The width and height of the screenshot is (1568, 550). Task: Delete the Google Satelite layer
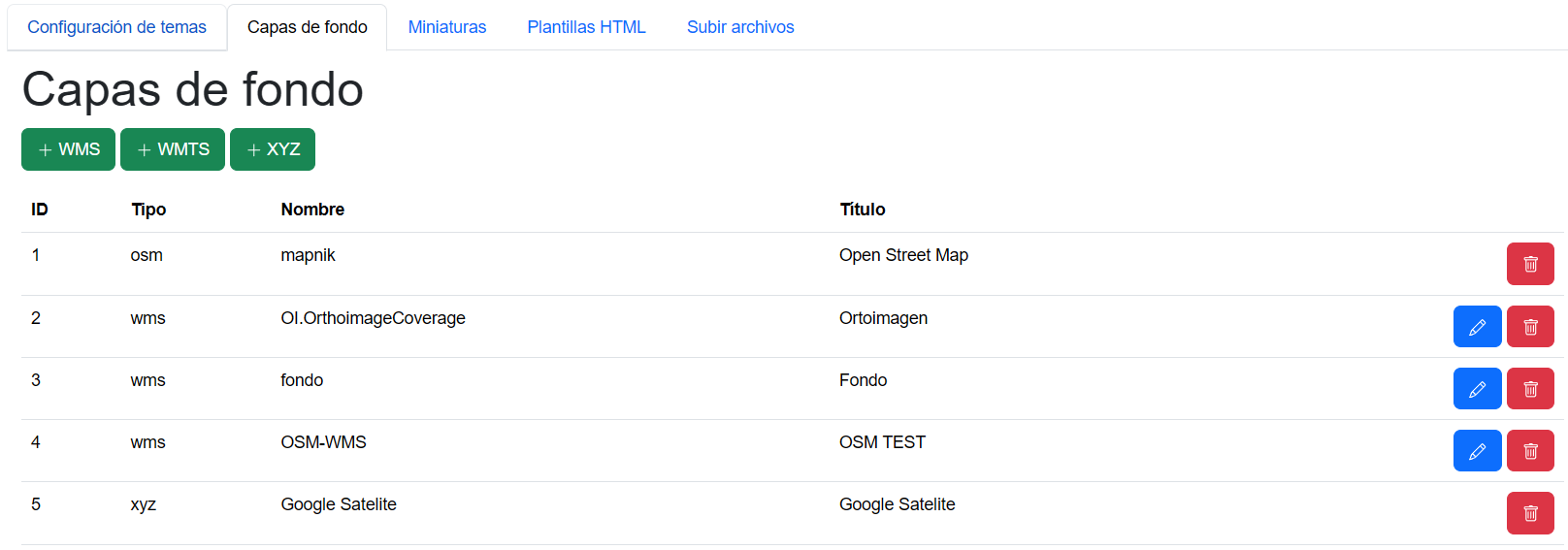point(1530,513)
